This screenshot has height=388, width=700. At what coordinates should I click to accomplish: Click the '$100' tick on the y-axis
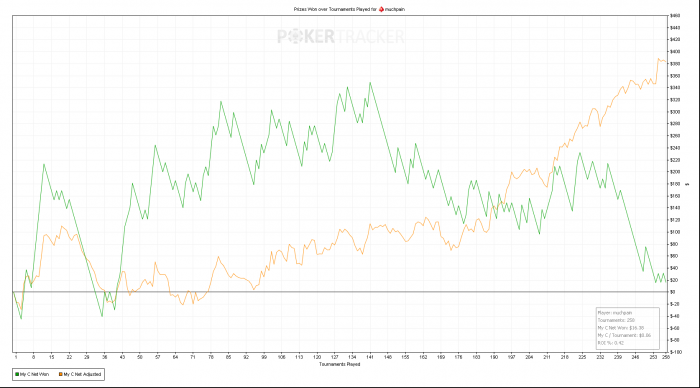[675, 232]
